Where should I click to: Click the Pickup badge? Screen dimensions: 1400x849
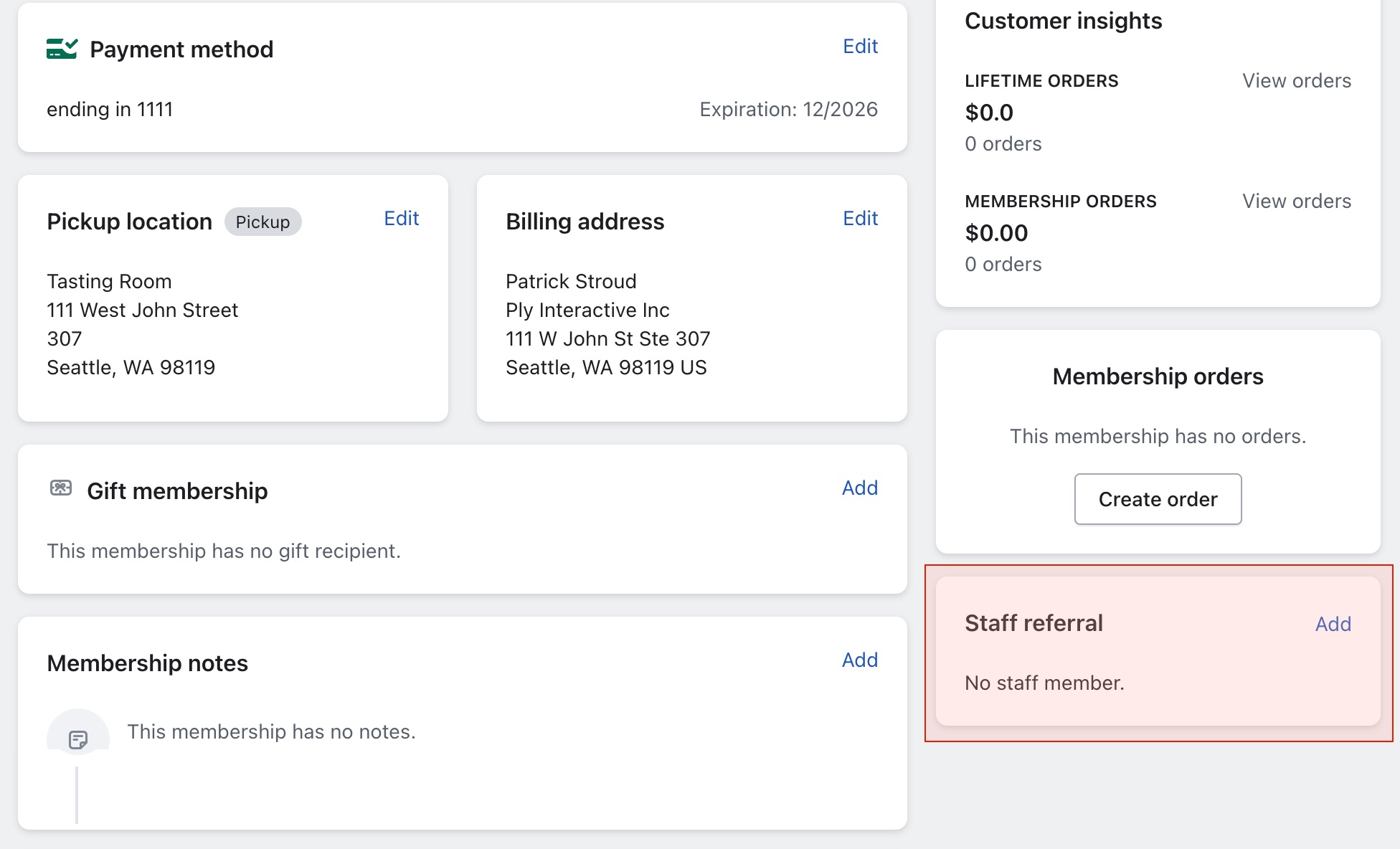pyautogui.click(x=262, y=222)
